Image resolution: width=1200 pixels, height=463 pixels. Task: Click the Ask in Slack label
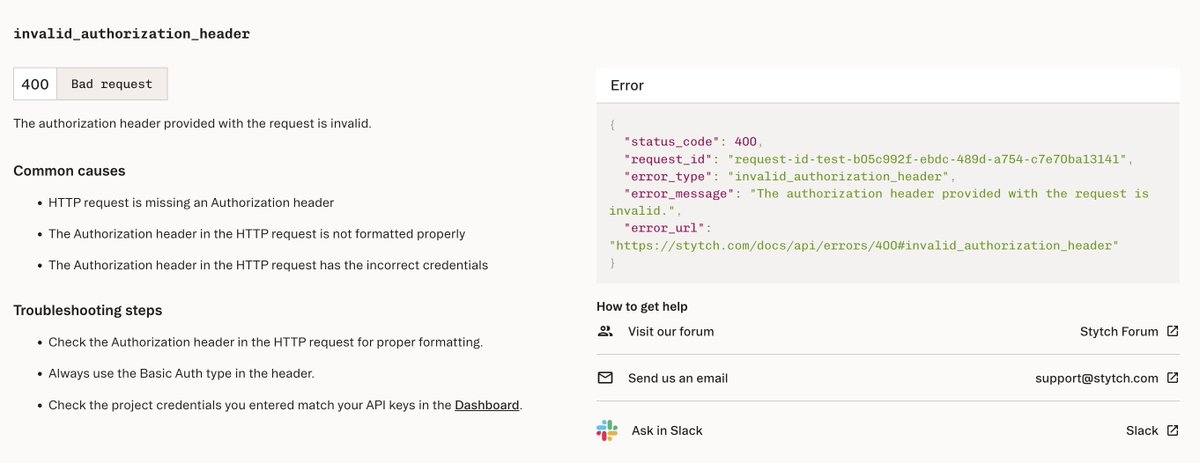pyautogui.click(x=667, y=430)
